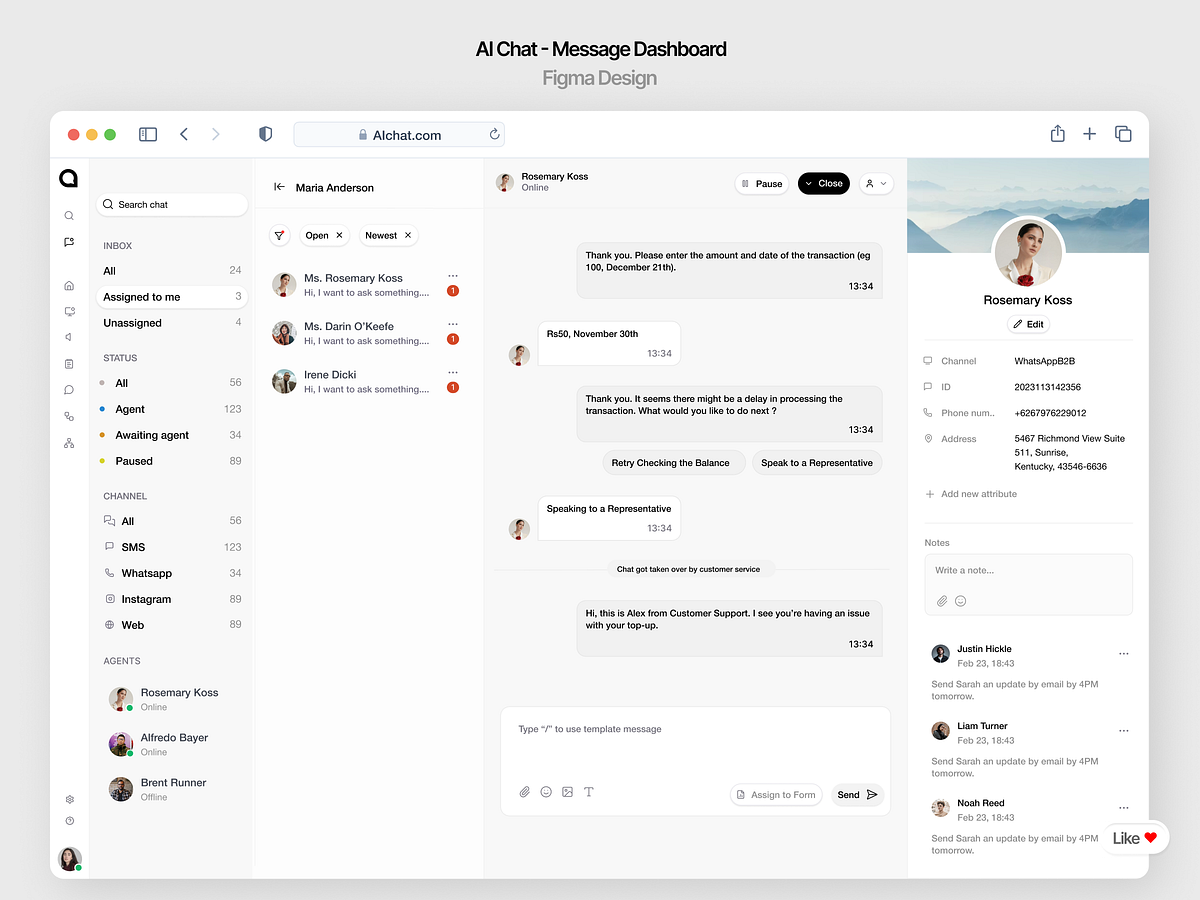
Task: Open the options menu on Ms. Darin O'Keefe's chat
Action: click(x=453, y=323)
